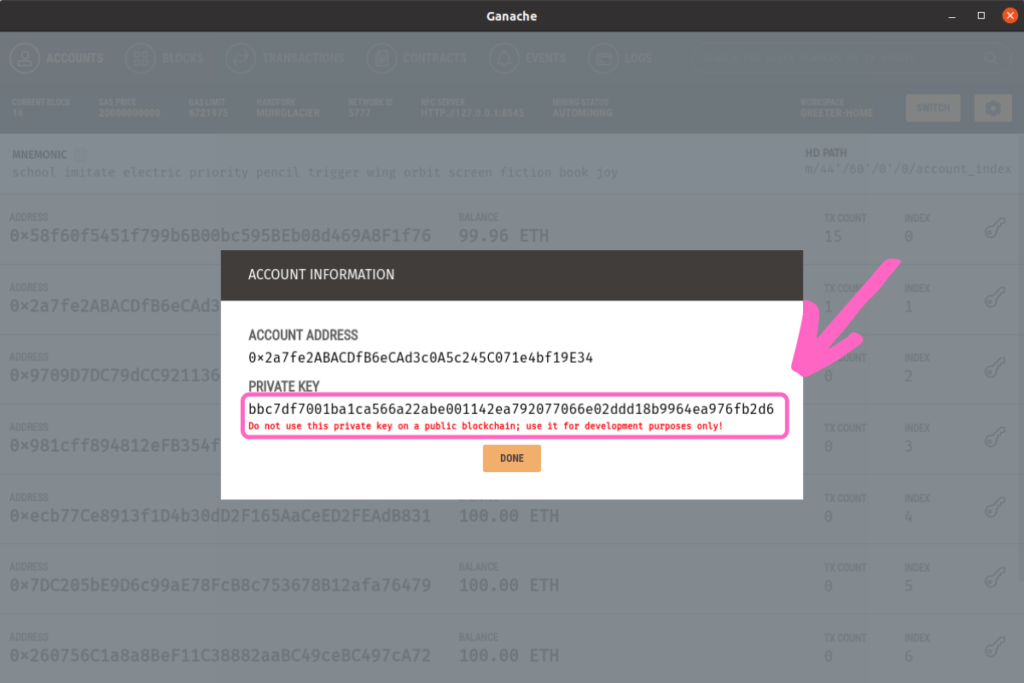Screen dimensions: 1024x683
Task: Show key for account index 2
Action: [995, 368]
